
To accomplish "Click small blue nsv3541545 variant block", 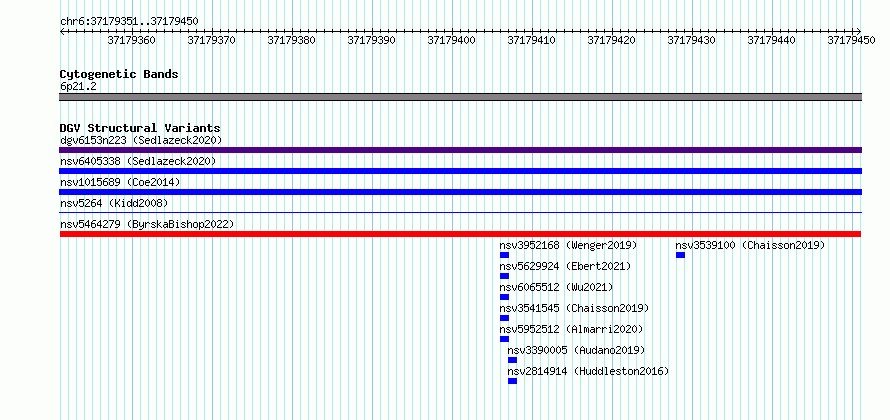I will [x=504, y=318].
